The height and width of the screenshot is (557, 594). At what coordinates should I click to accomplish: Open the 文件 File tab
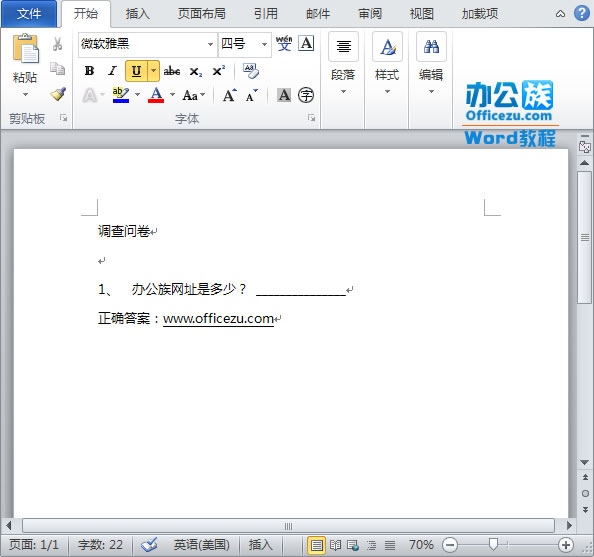click(29, 14)
